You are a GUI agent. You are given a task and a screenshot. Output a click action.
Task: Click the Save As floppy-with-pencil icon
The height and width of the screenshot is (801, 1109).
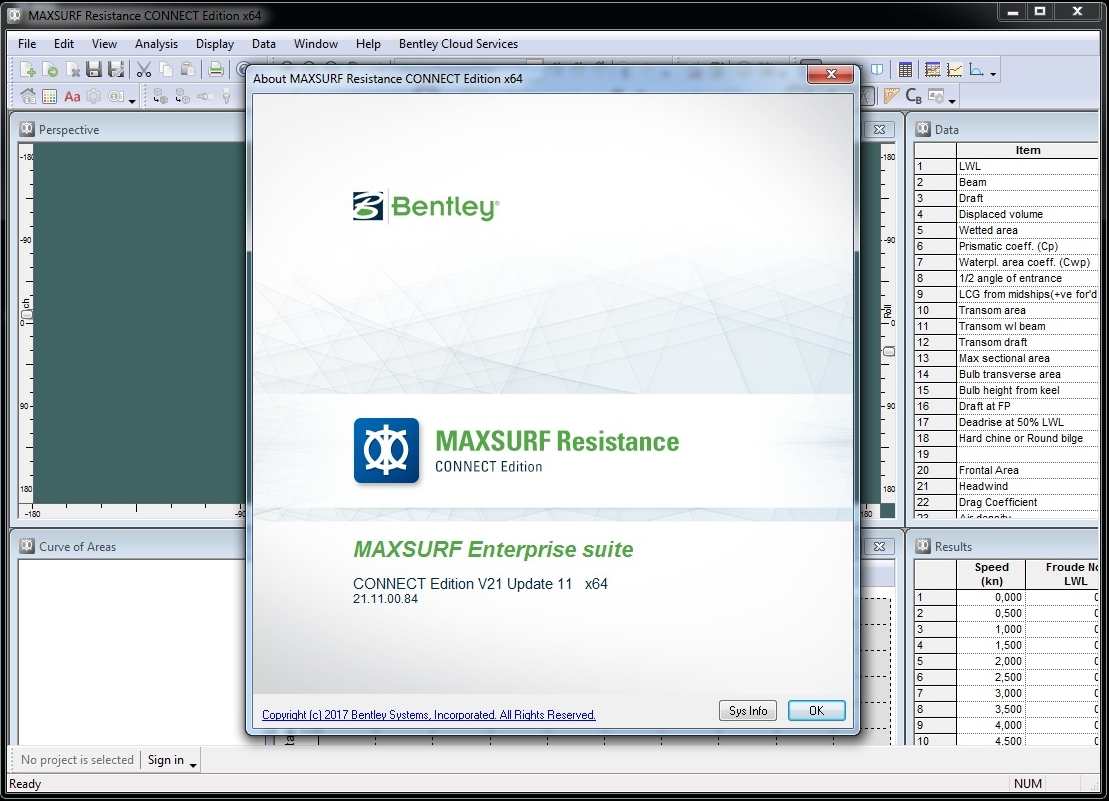tap(116, 69)
